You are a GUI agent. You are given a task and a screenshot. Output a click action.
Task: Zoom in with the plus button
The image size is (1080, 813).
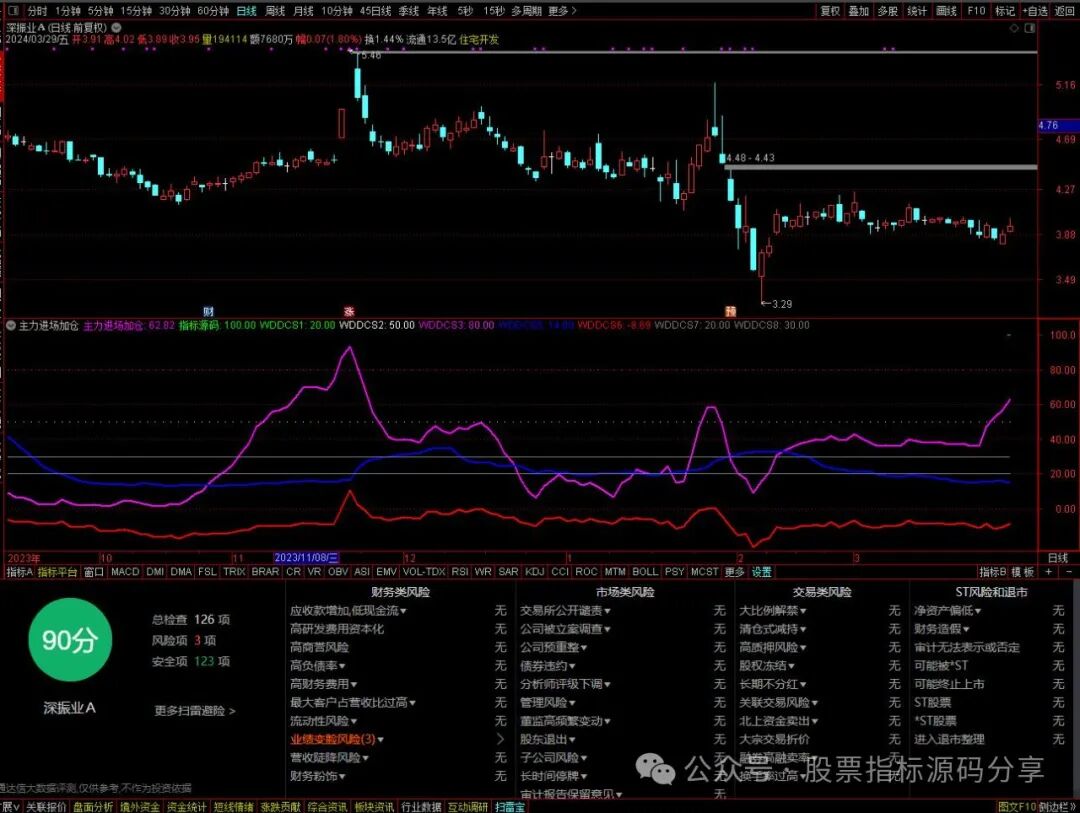(1048, 572)
